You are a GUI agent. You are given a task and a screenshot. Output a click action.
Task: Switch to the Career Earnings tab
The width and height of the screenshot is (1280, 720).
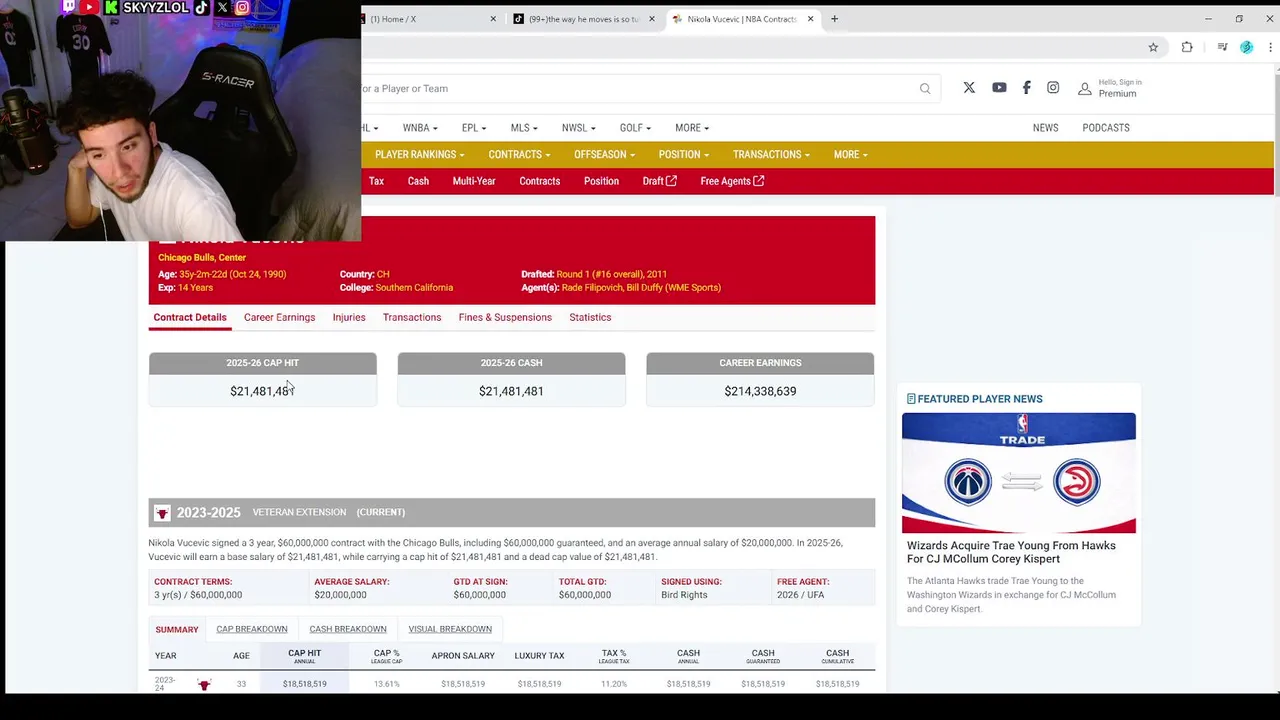coord(279,317)
